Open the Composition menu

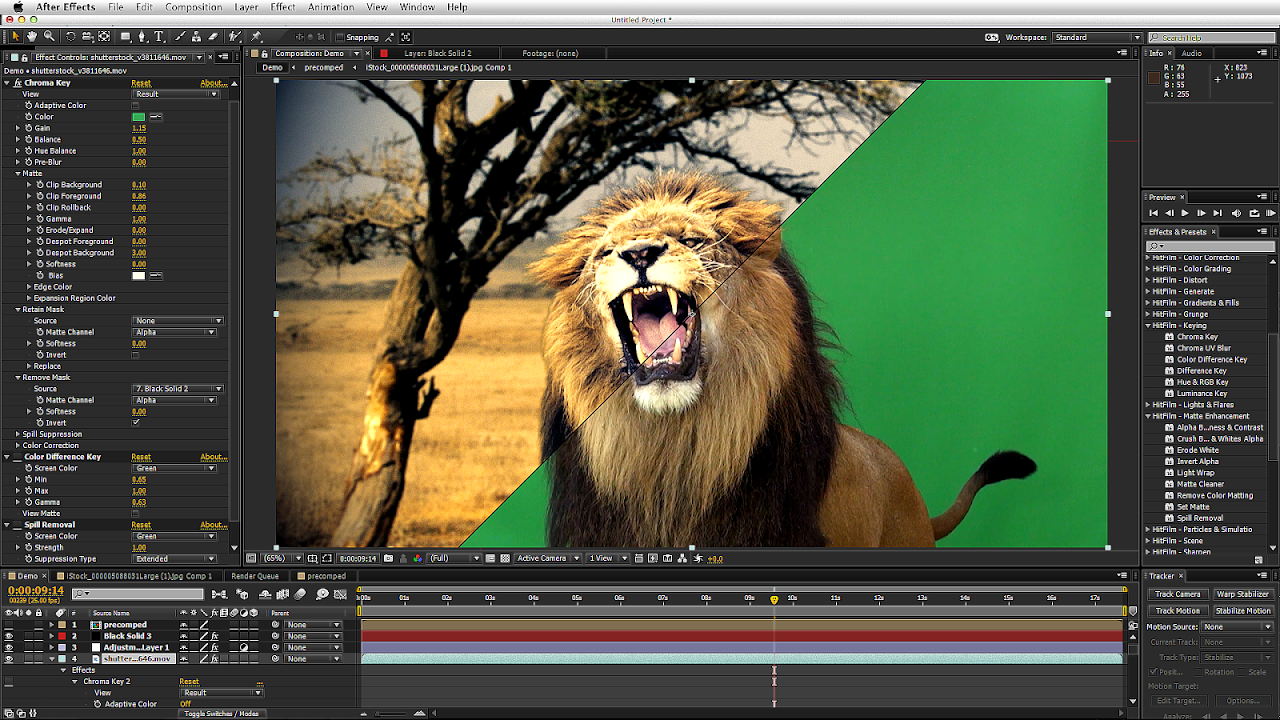point(194,7)
